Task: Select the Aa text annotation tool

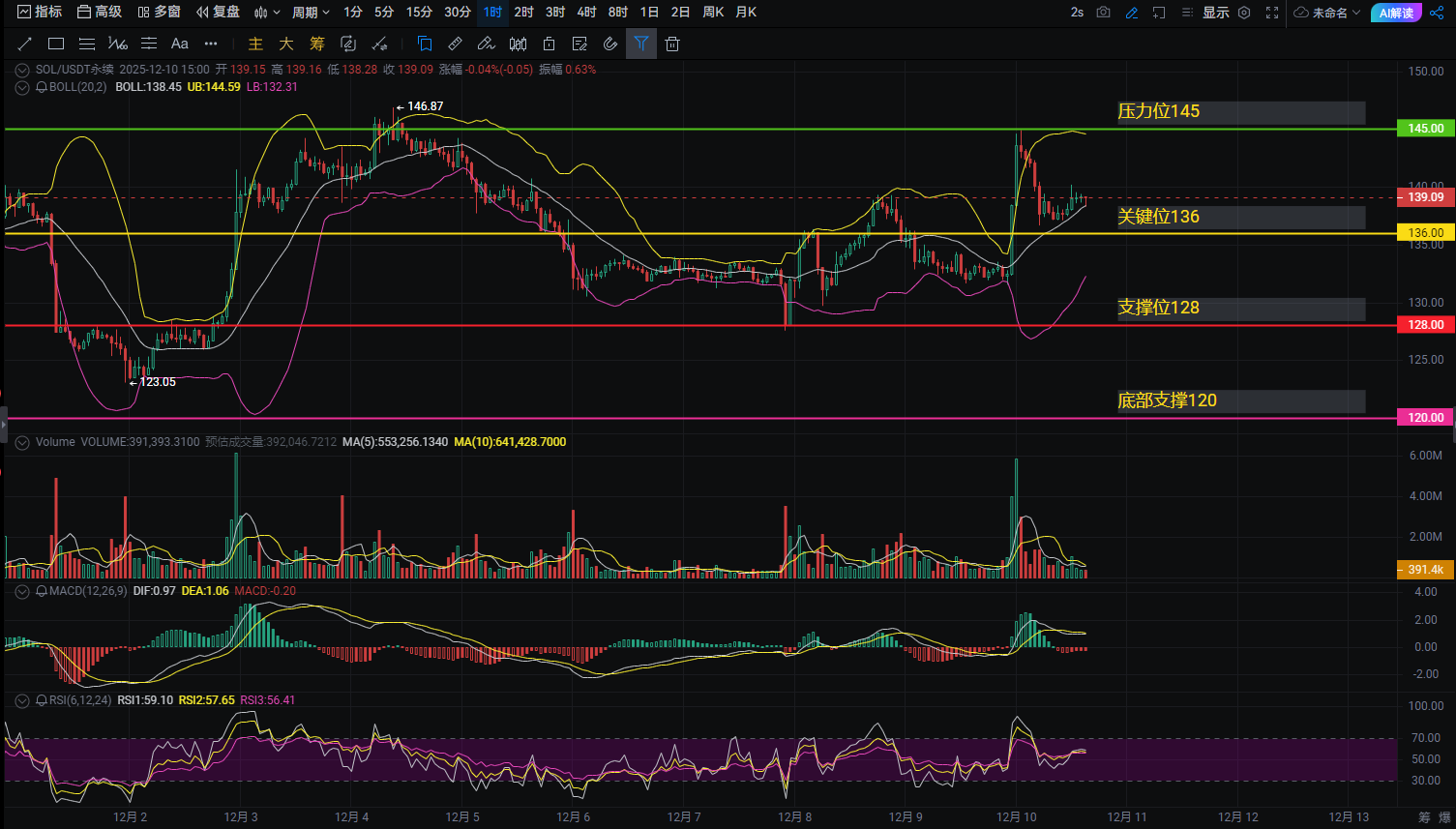Action: (x=179, y=44)
